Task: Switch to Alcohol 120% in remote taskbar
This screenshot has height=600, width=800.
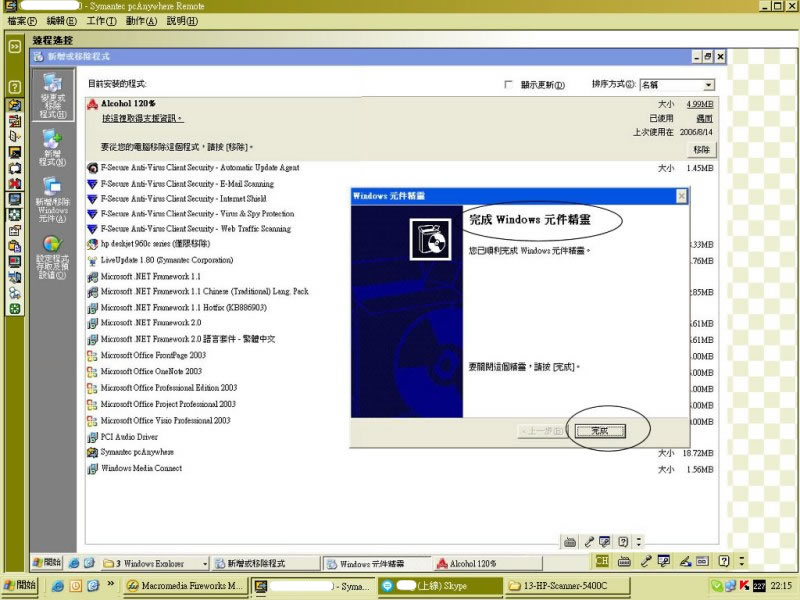Action: coord(487,564)
